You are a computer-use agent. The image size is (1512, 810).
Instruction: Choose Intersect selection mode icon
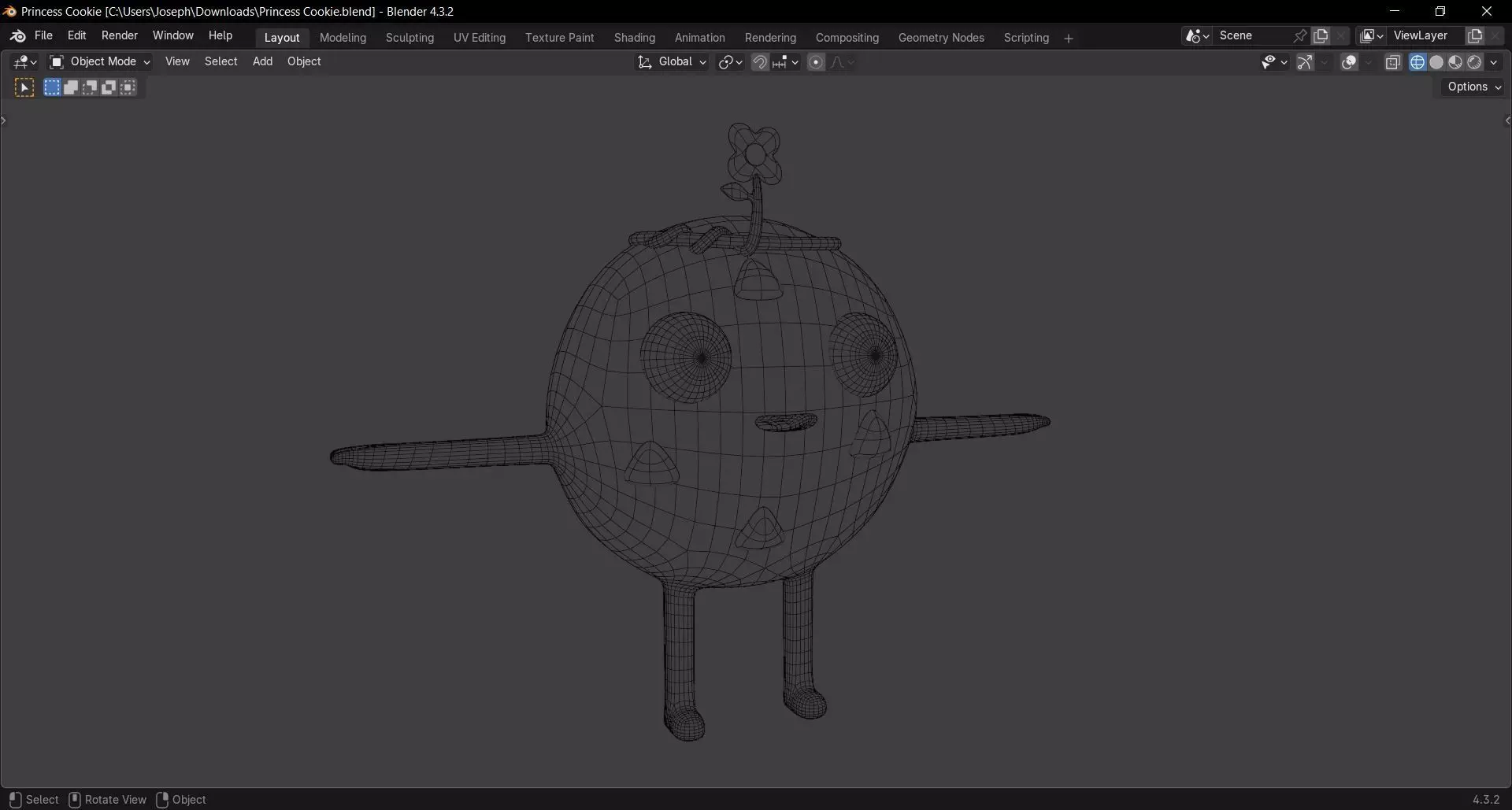(128, 87)
